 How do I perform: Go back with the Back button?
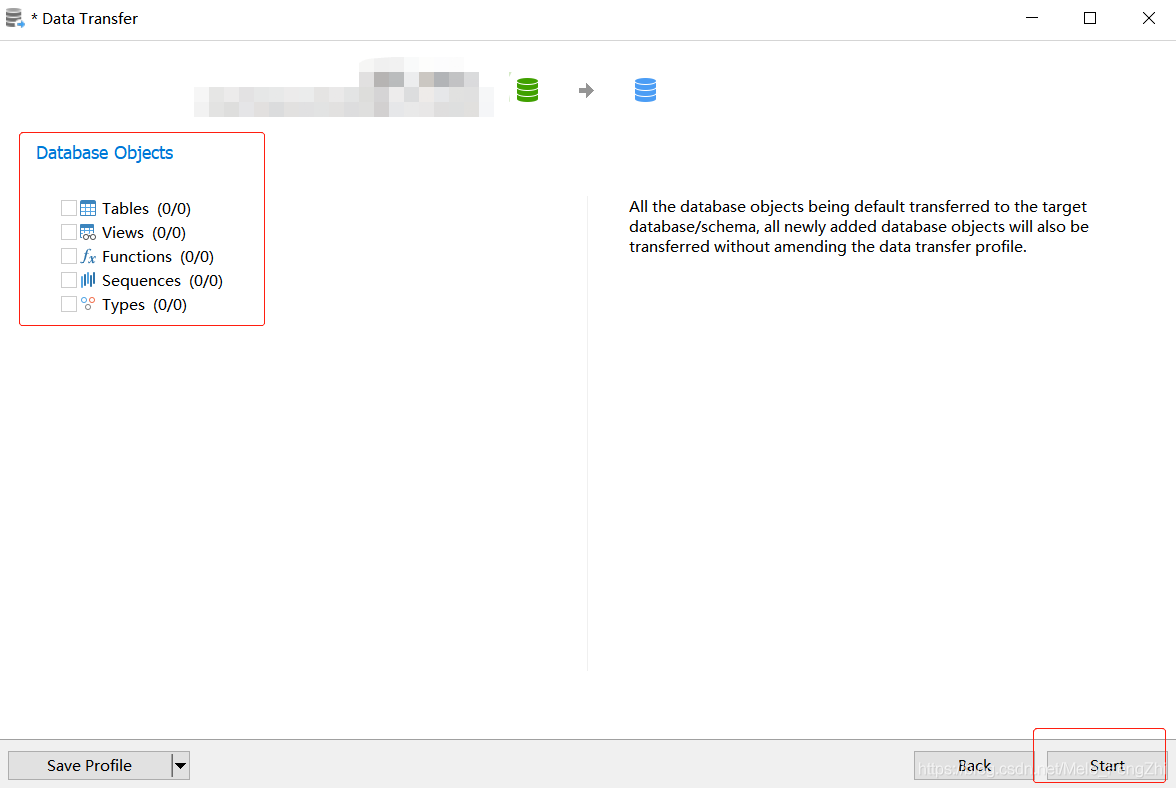(x=974, y=766)
